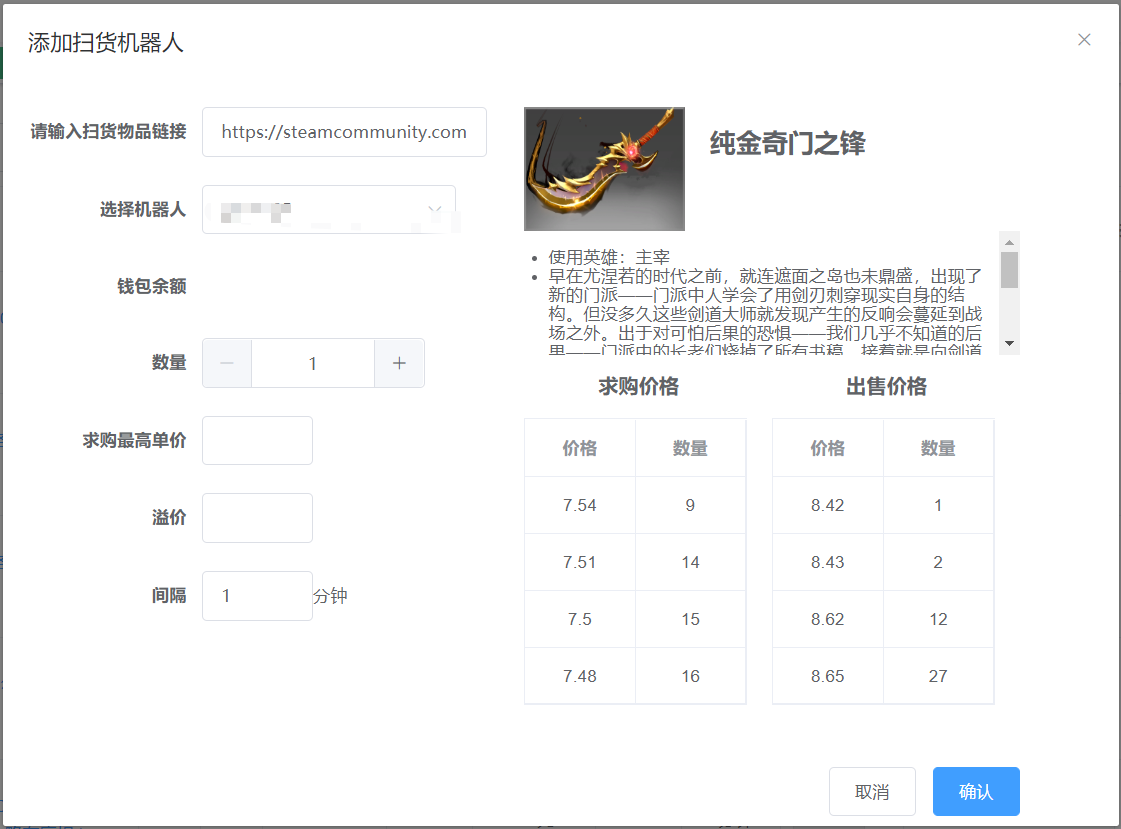
Task: Click the 钱包余额 label
Action: [152, 287]
